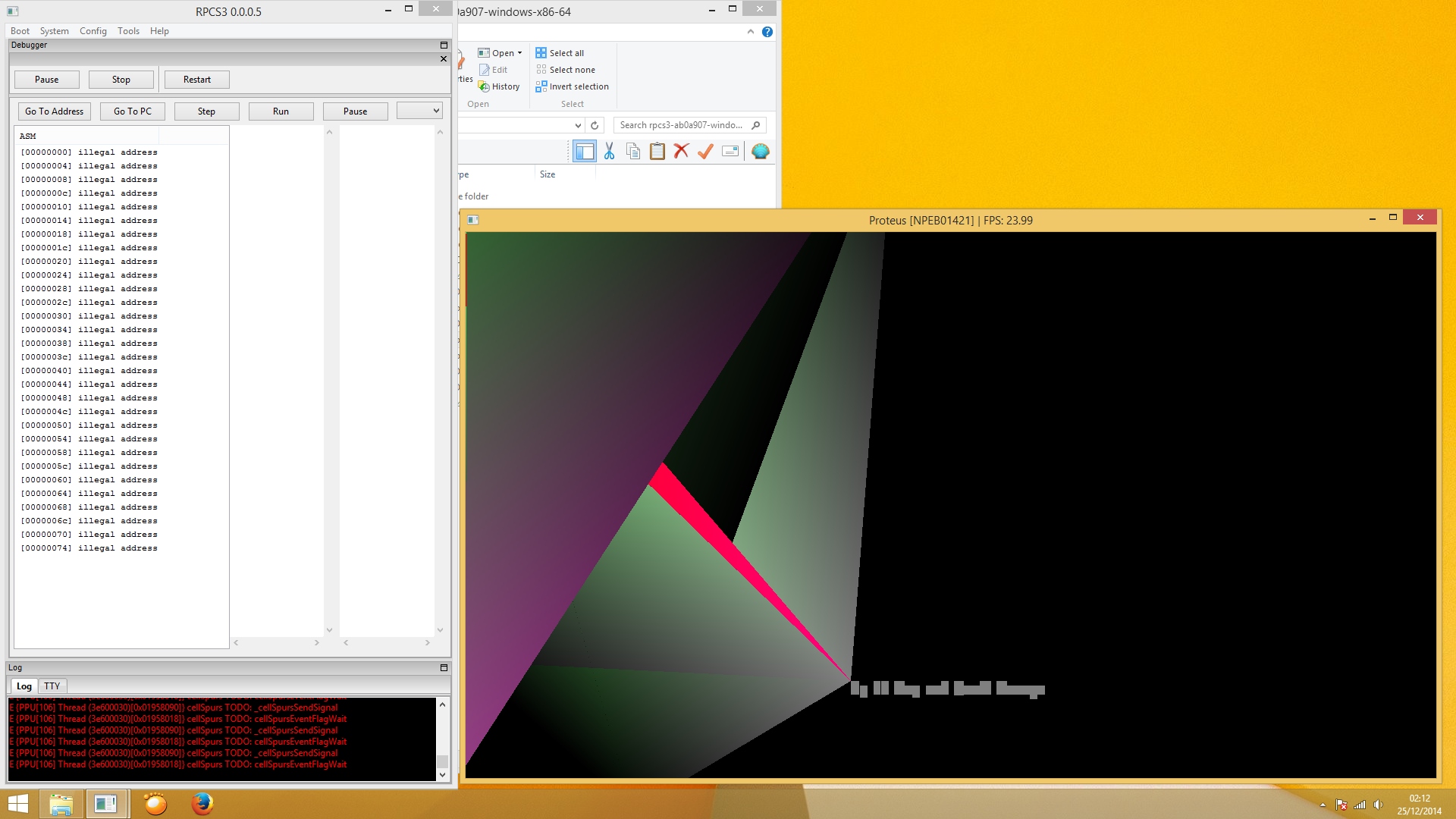Click the Run button
Viewport: 1456px width, 819px height.
tap(281, 111)
